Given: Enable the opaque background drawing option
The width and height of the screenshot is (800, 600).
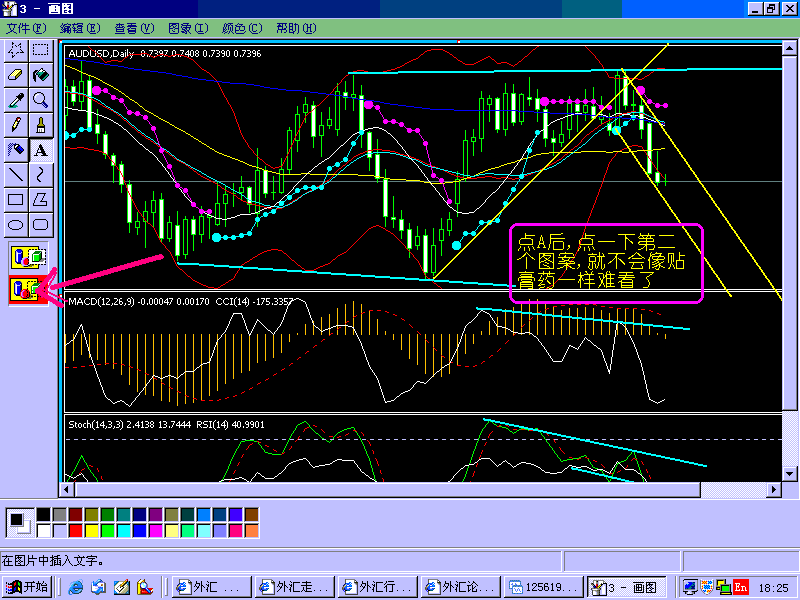Looking at the screenshot, I should [x=28, y=257].
